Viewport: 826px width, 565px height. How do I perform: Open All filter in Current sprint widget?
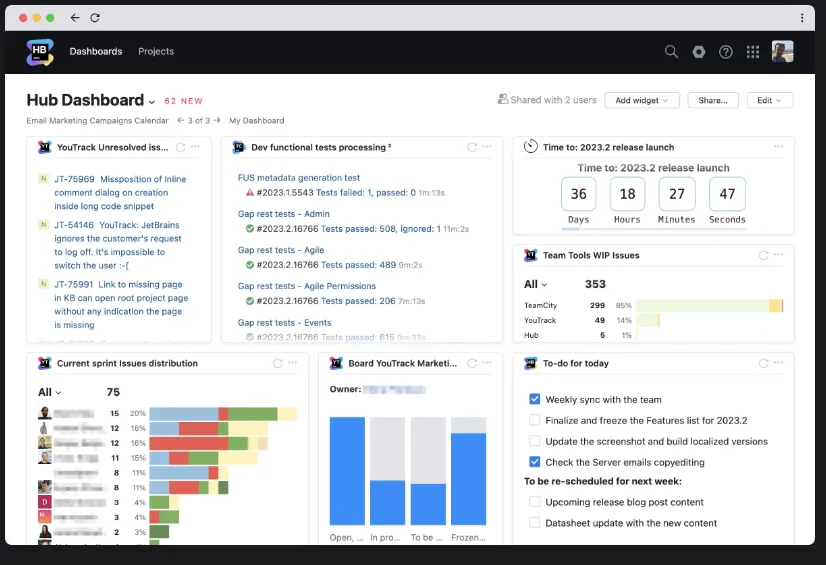(x=50, y=392)
